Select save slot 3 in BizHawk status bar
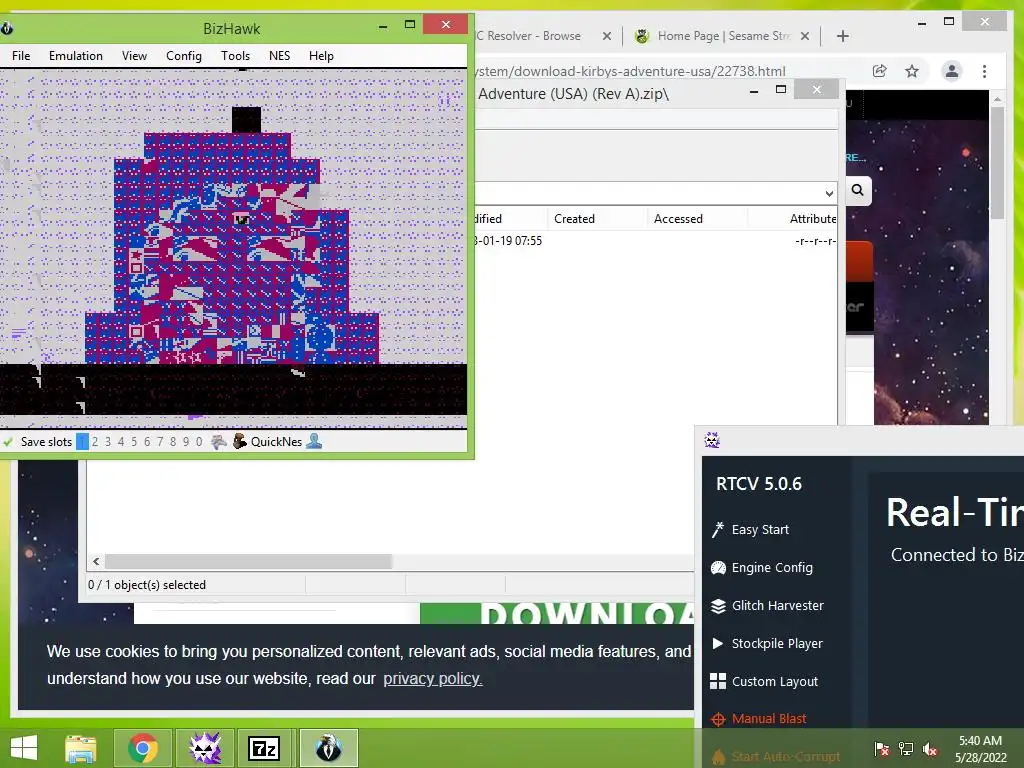Screen dimensions: 1024x768 108,441
